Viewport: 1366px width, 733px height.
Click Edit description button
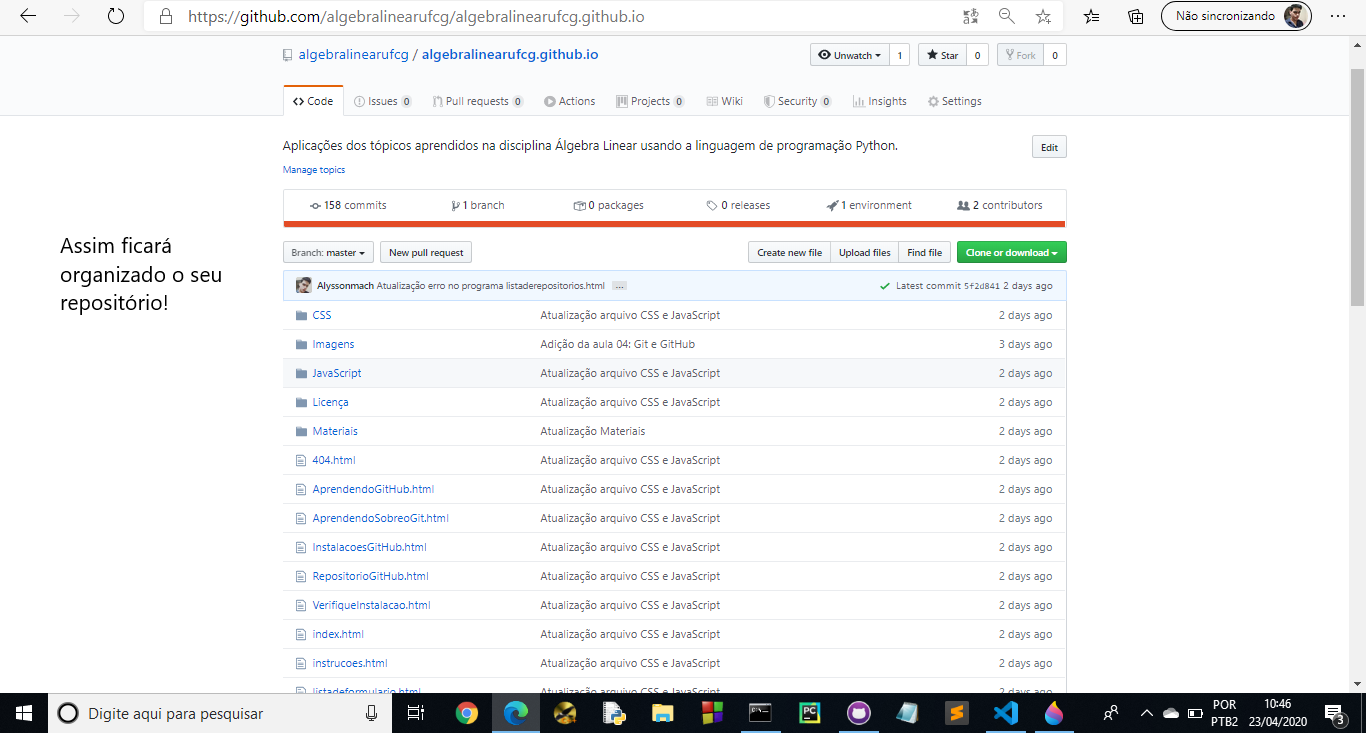point(1049,147)
